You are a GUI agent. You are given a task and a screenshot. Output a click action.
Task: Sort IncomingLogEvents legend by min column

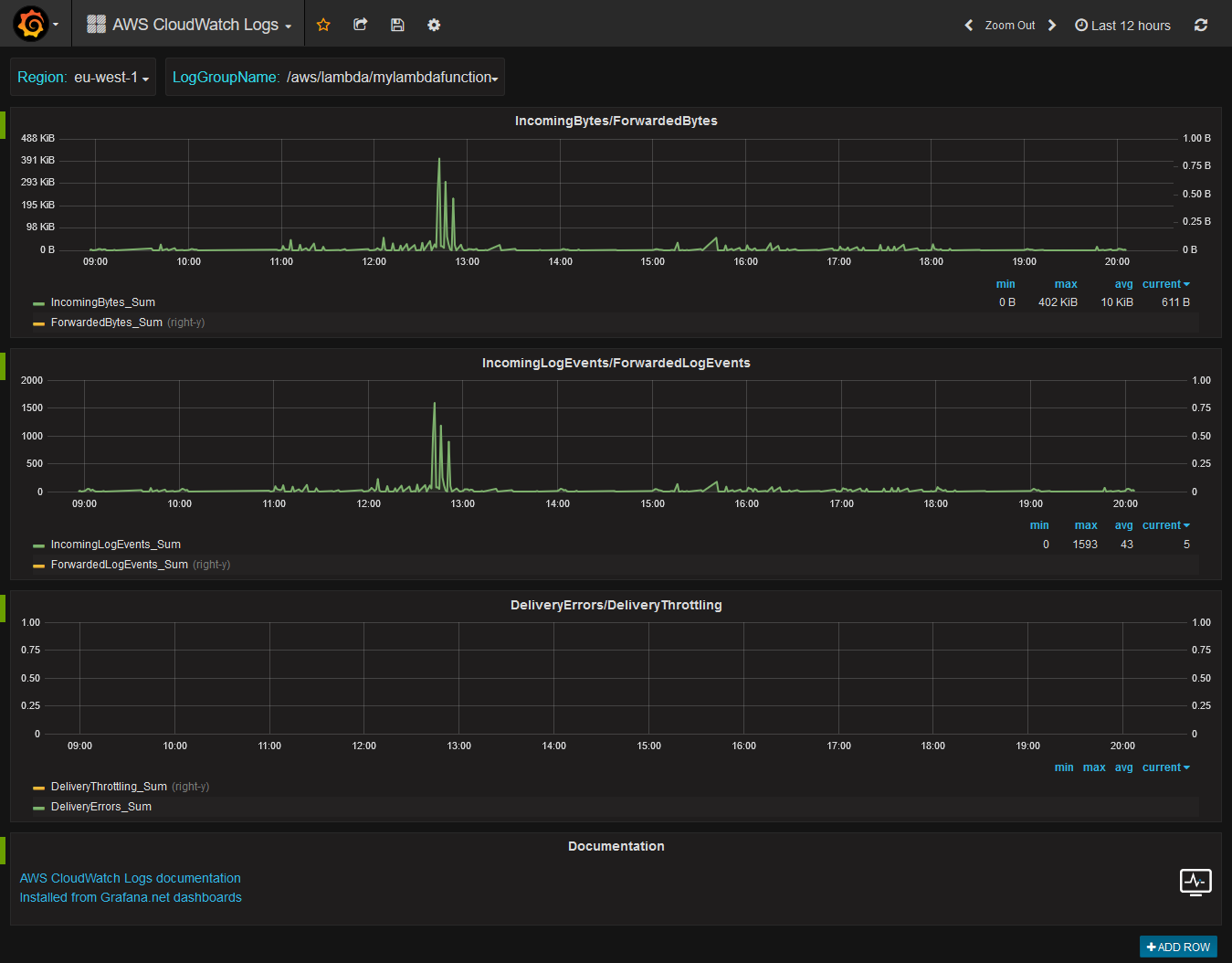1039,525
